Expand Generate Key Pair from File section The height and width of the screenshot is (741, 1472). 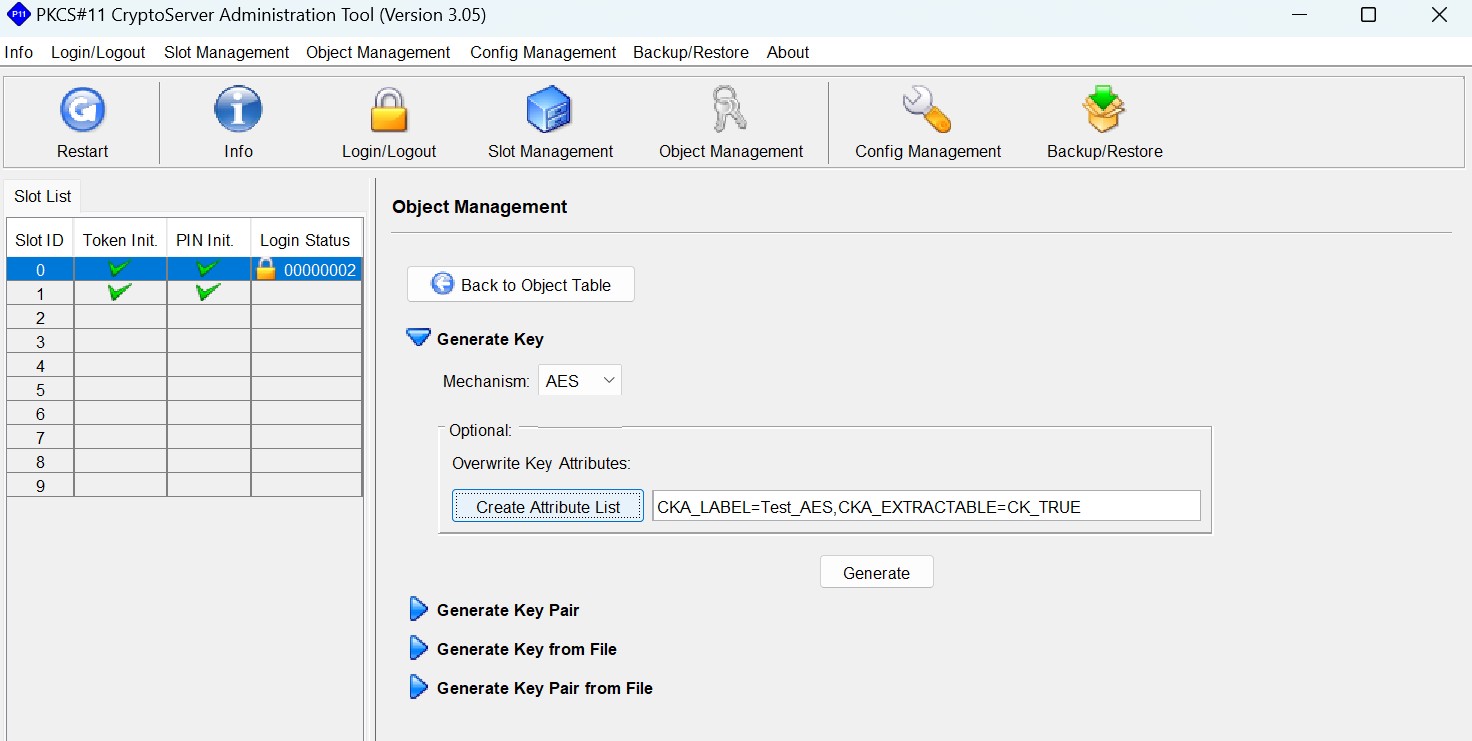(419, 688)
